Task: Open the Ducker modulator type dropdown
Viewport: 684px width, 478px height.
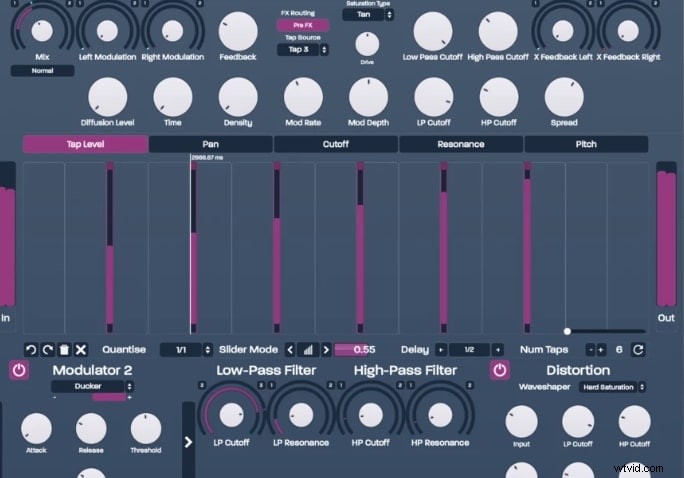Action: click(92, 386)
